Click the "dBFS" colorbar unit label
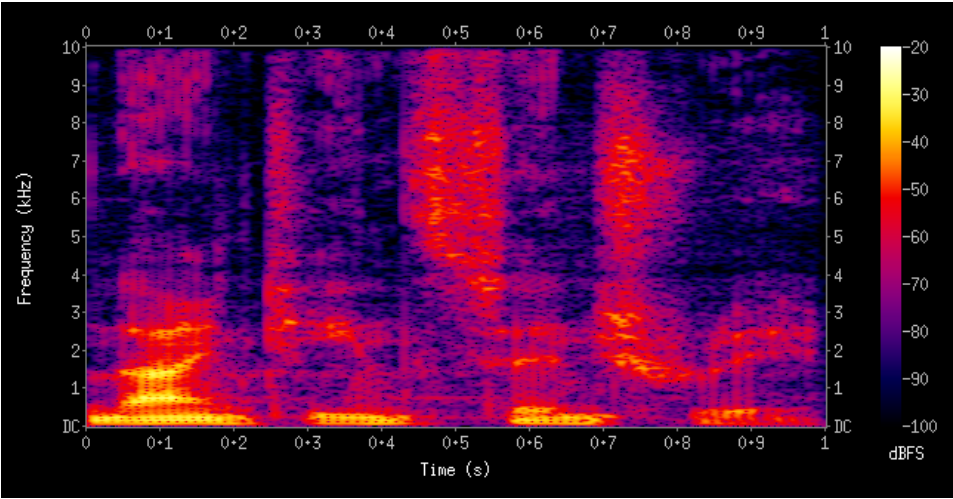Viewport: 953px width, 499px height. (x=906, y=453)
